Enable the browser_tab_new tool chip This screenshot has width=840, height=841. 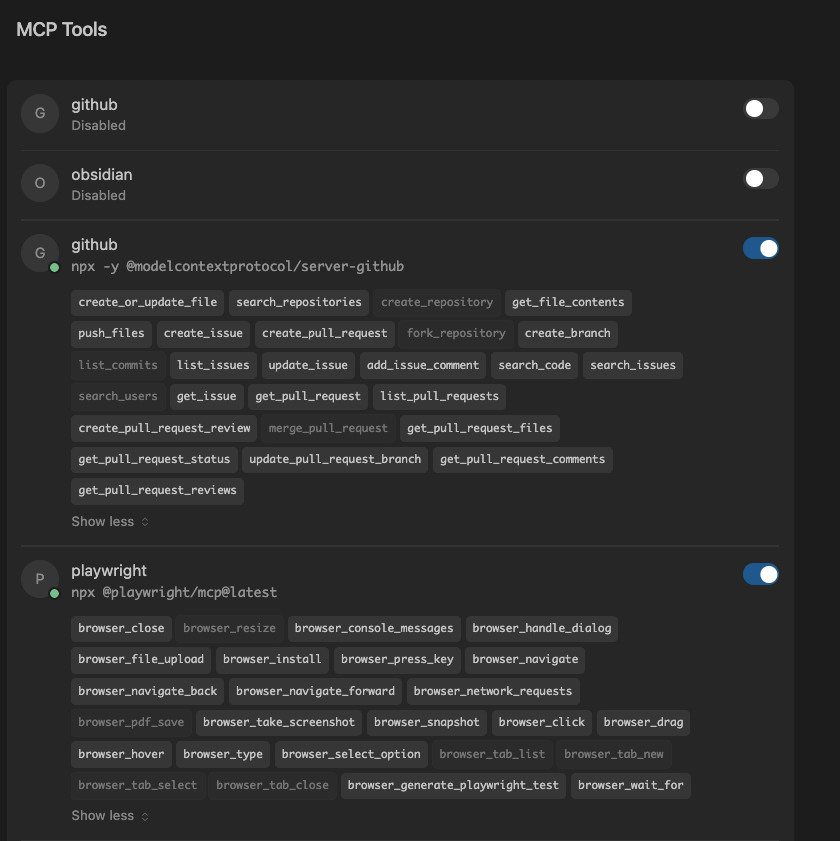click(x=614, y=754)
